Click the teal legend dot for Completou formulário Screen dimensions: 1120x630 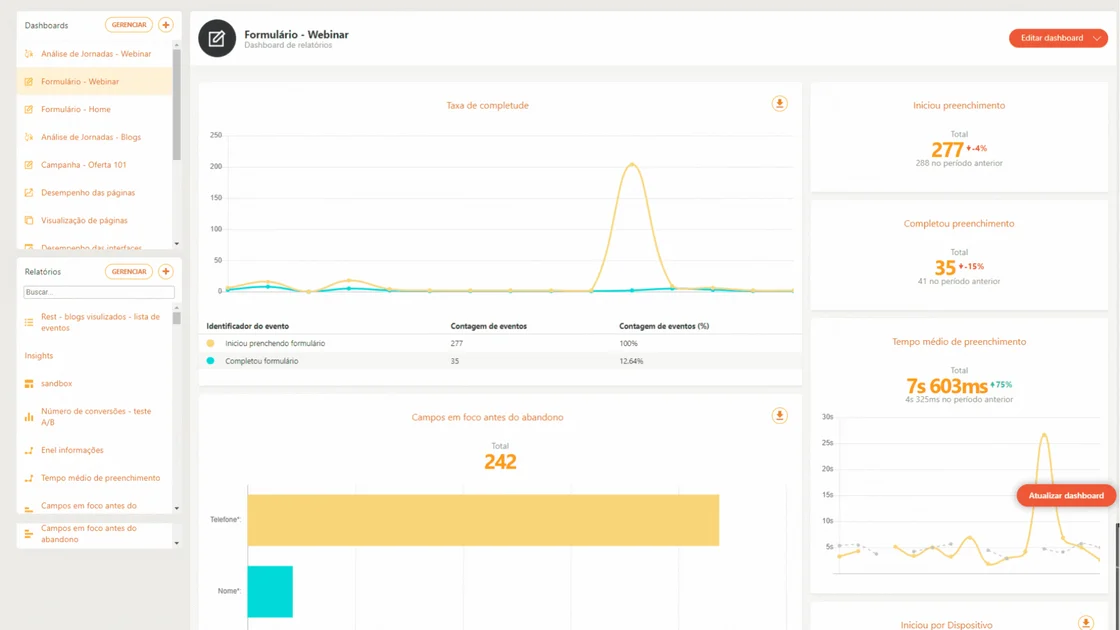coord(210,361)
